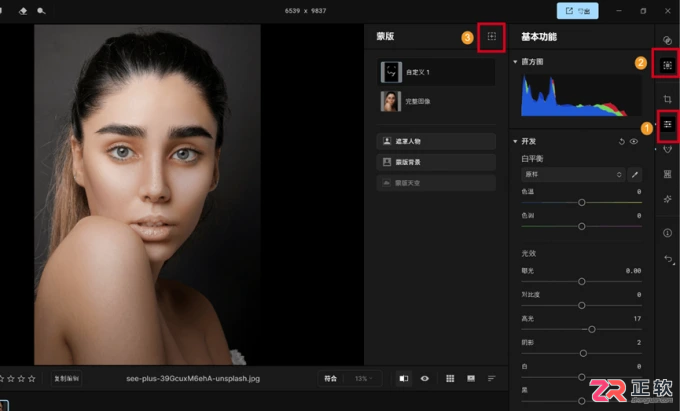Viewport: 680px width, 411px height.
Task: Toggle the 开发 section visibility eye
Action: click(x=634, y=142)
